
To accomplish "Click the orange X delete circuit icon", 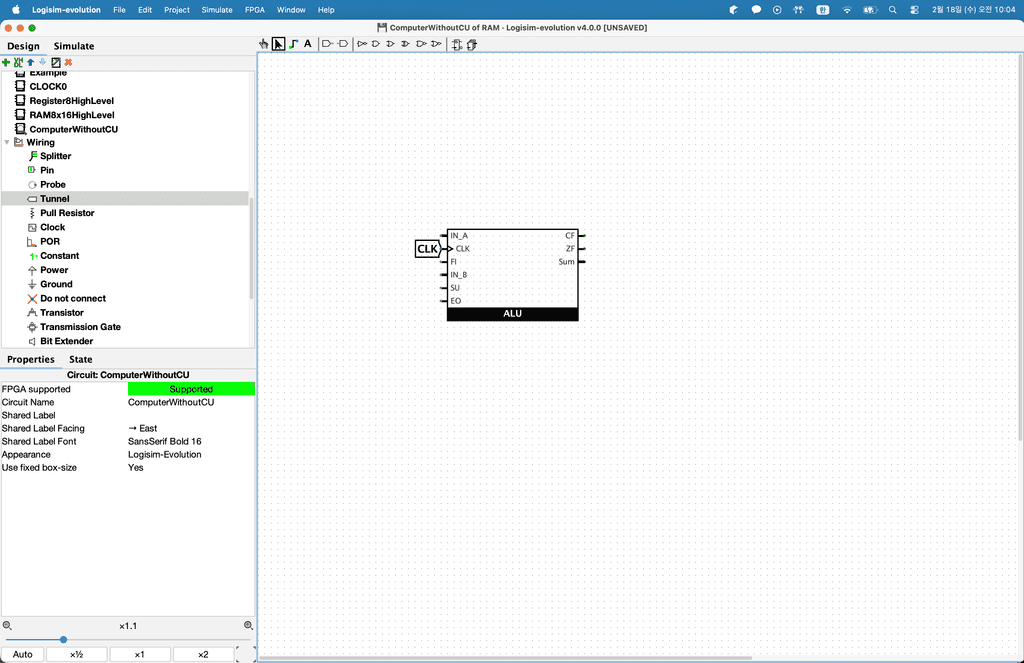I will coord(68,62).
